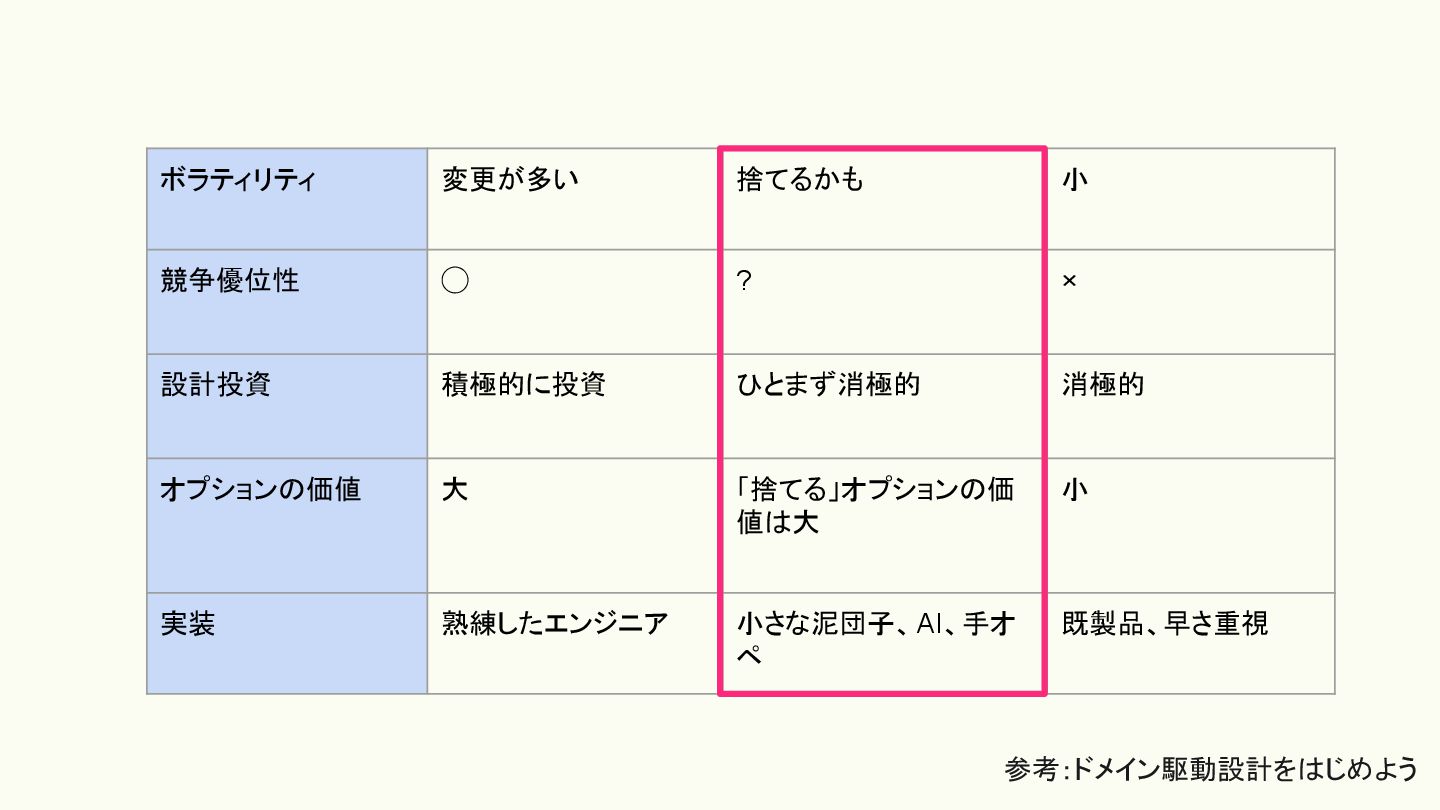The height and width of the screenshot is (810, 1440).
Task: Select the 変更が多い table cell
Action: pyautogui.click(x=572, y=199)
